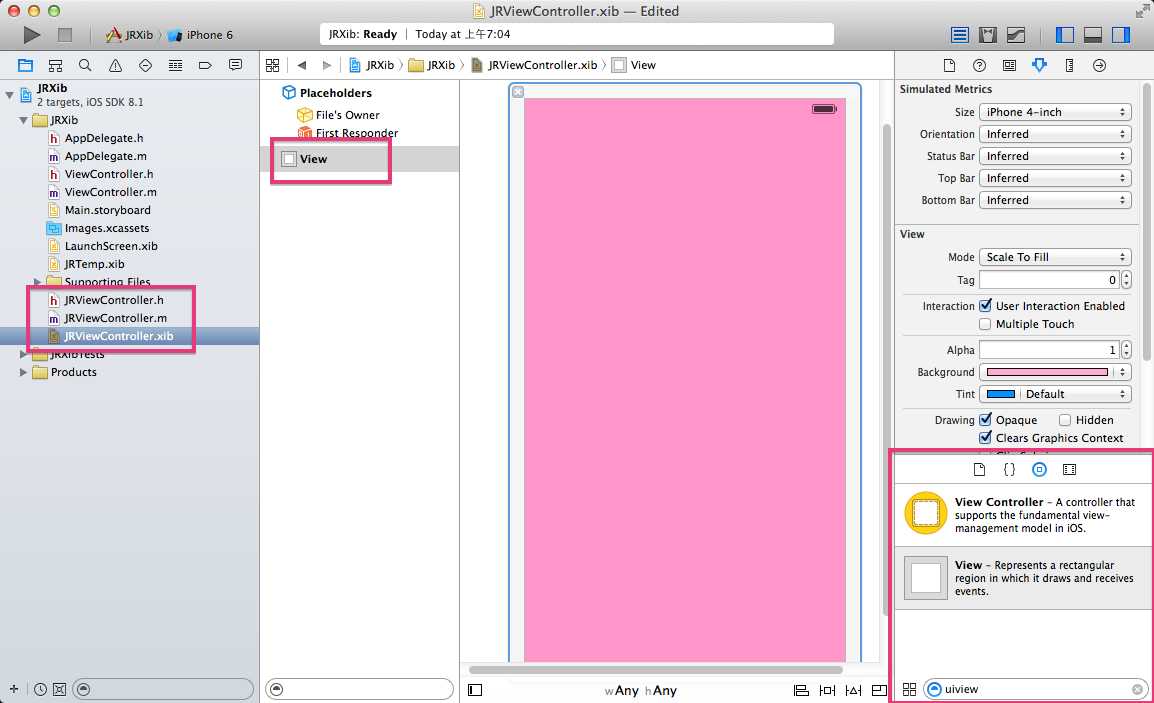This screenshot has width=1154, height=703.
Task: Open the Tint color dropdown
Action: (x=1075, y=394)
